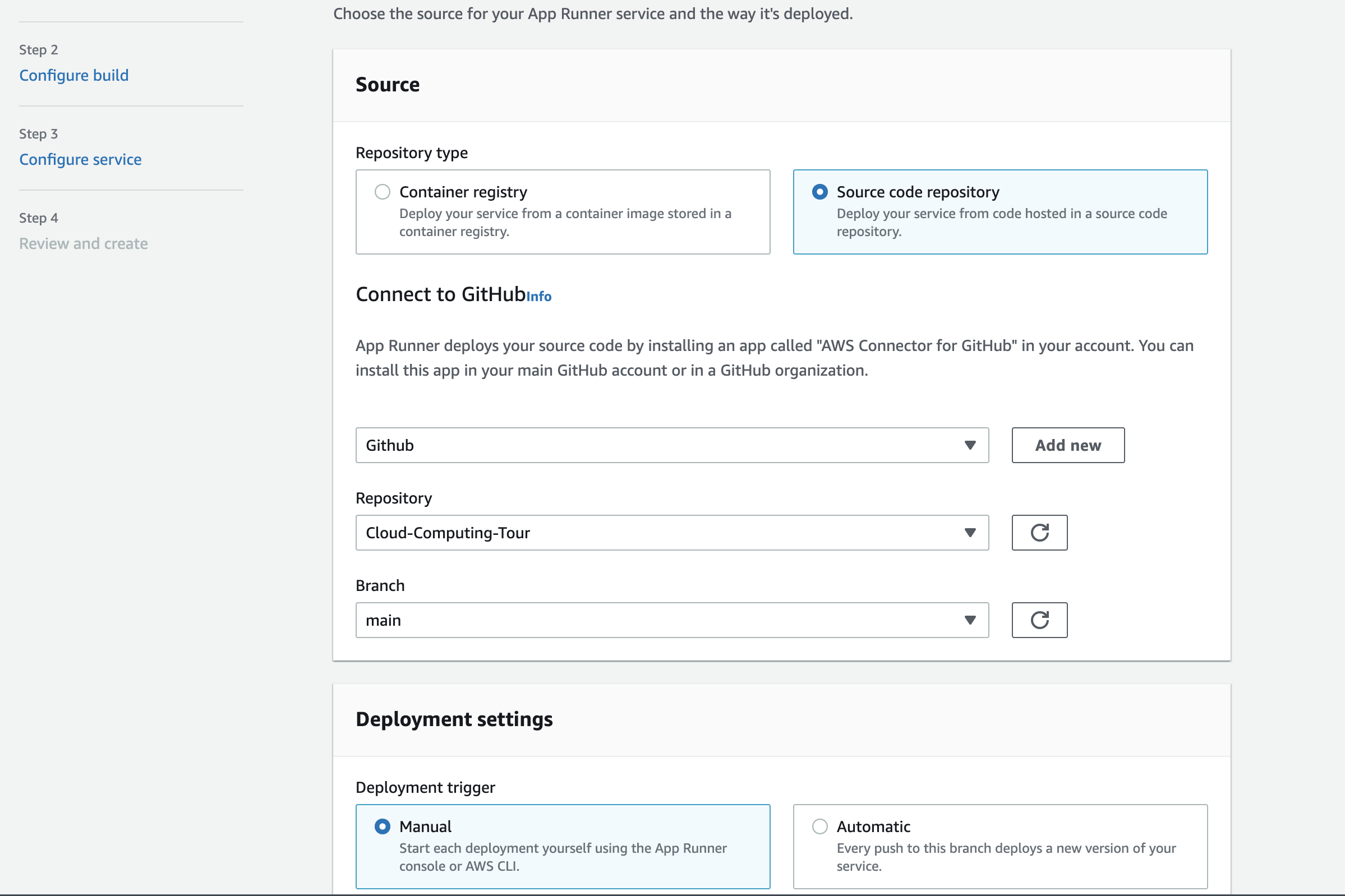The height and width of the screenshot is (896, 1345).
Task: Go to Step 2 Configure build
Action: click(x=73, y=76)
